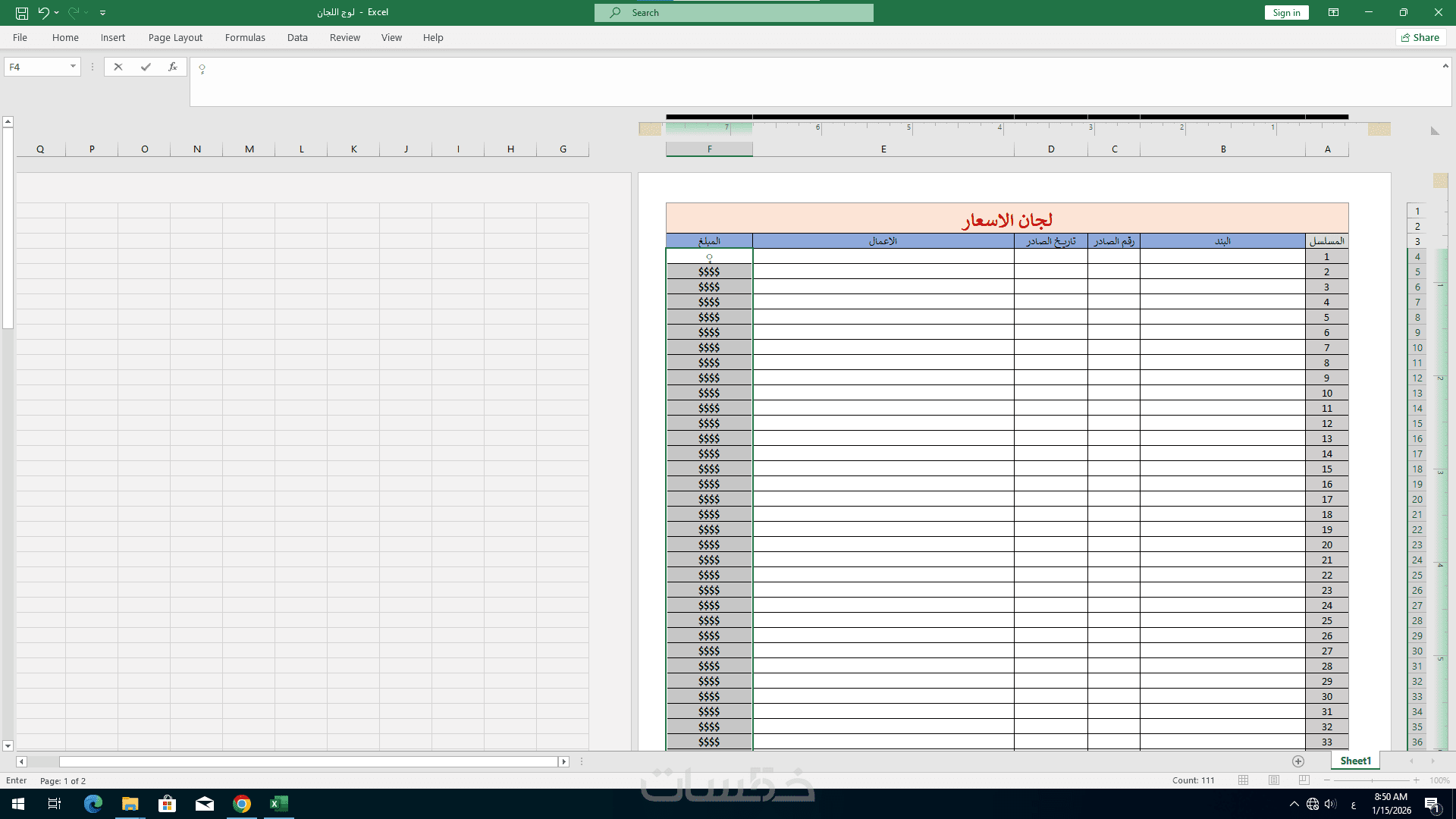This screenshot has height=819, width=1456.
Task: Click the Share button
Action: 1421,37
